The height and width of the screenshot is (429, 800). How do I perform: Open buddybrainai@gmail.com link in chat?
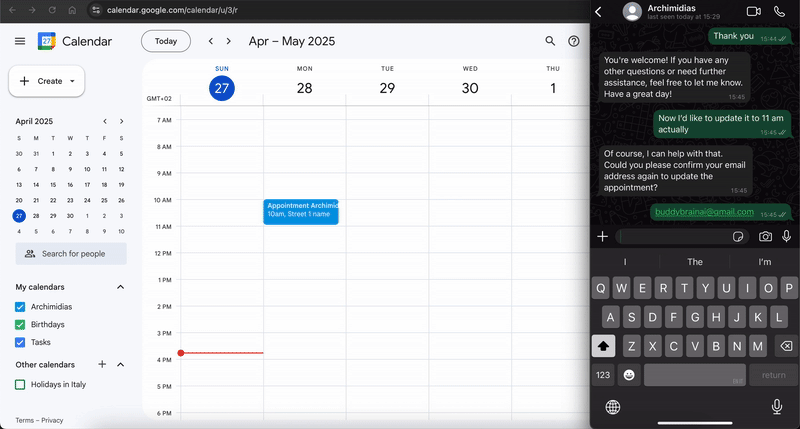coord(704,212)
